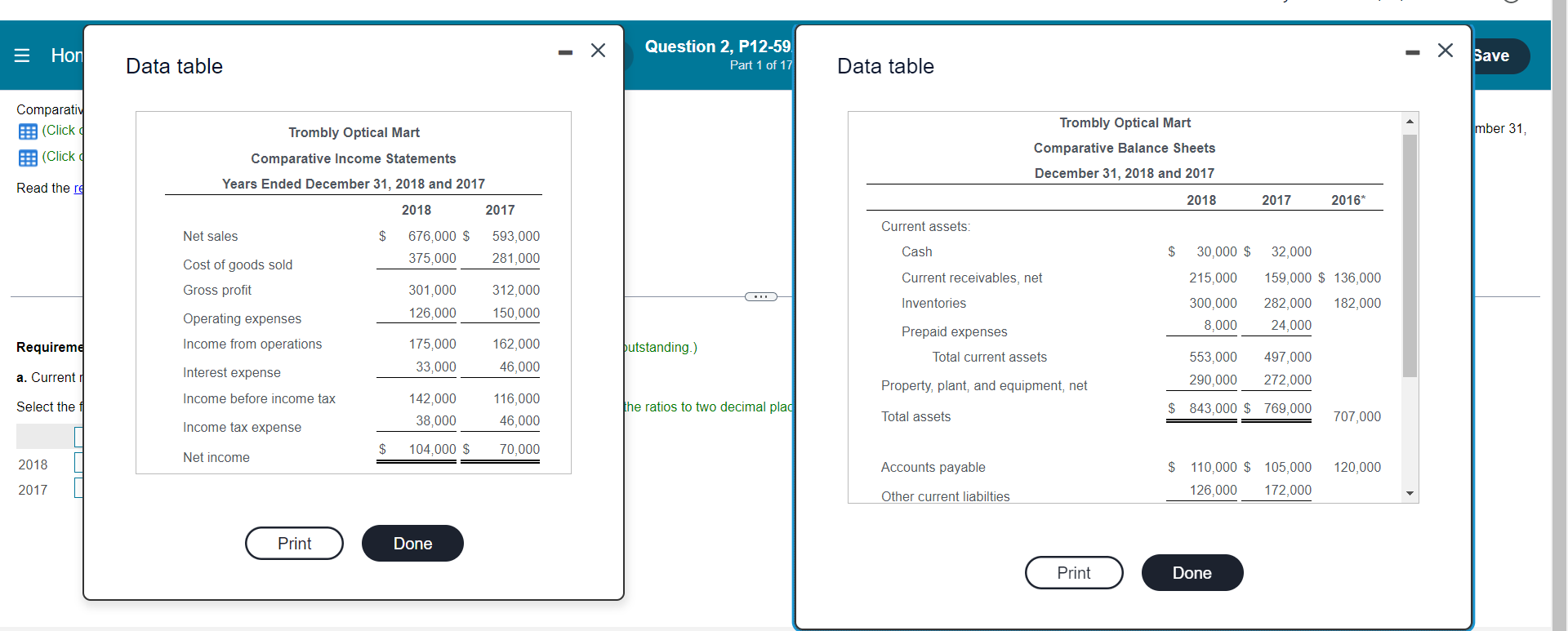Click the scrollbar down arrow on balance sheet
Screen dimensions: 1568x631
click(x=1410, y=493)
